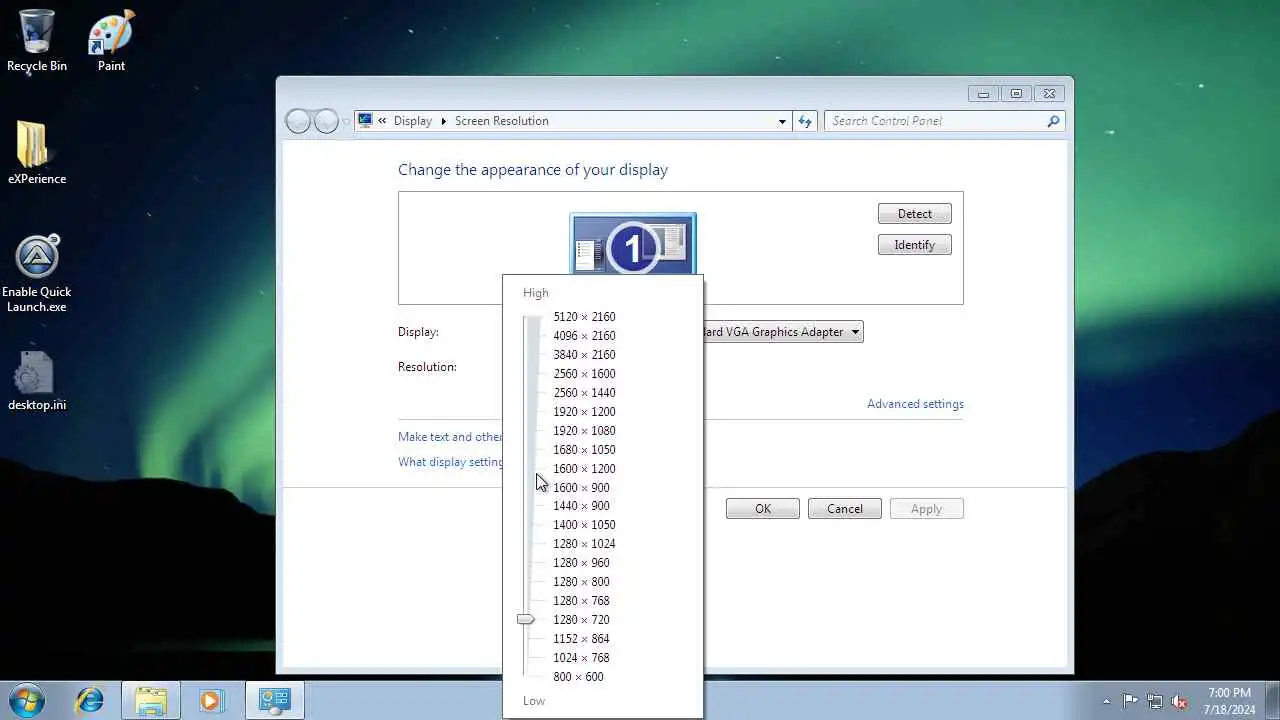This screenshot has height=720, width=1280.
Task: Open the Paint desktop shortcut
Action: coord(111,40)
